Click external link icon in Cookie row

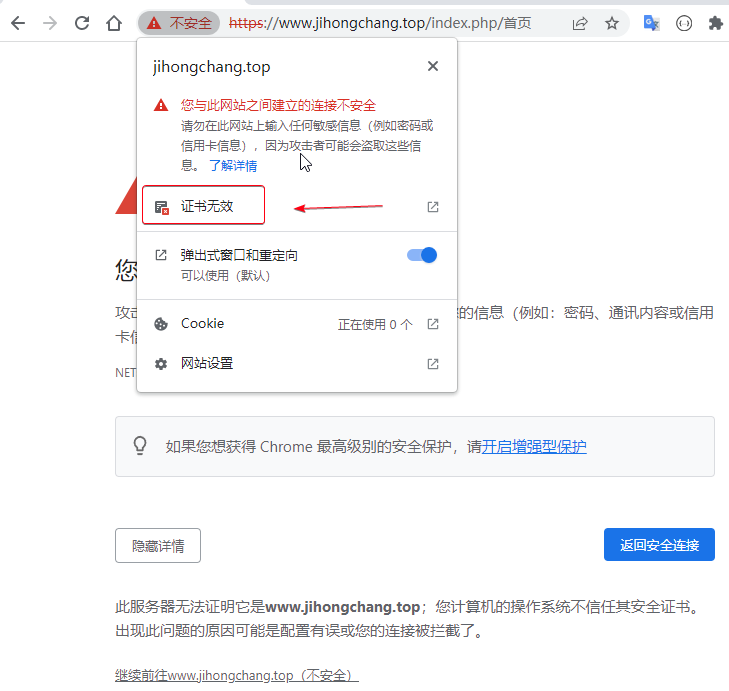point(433,324)
